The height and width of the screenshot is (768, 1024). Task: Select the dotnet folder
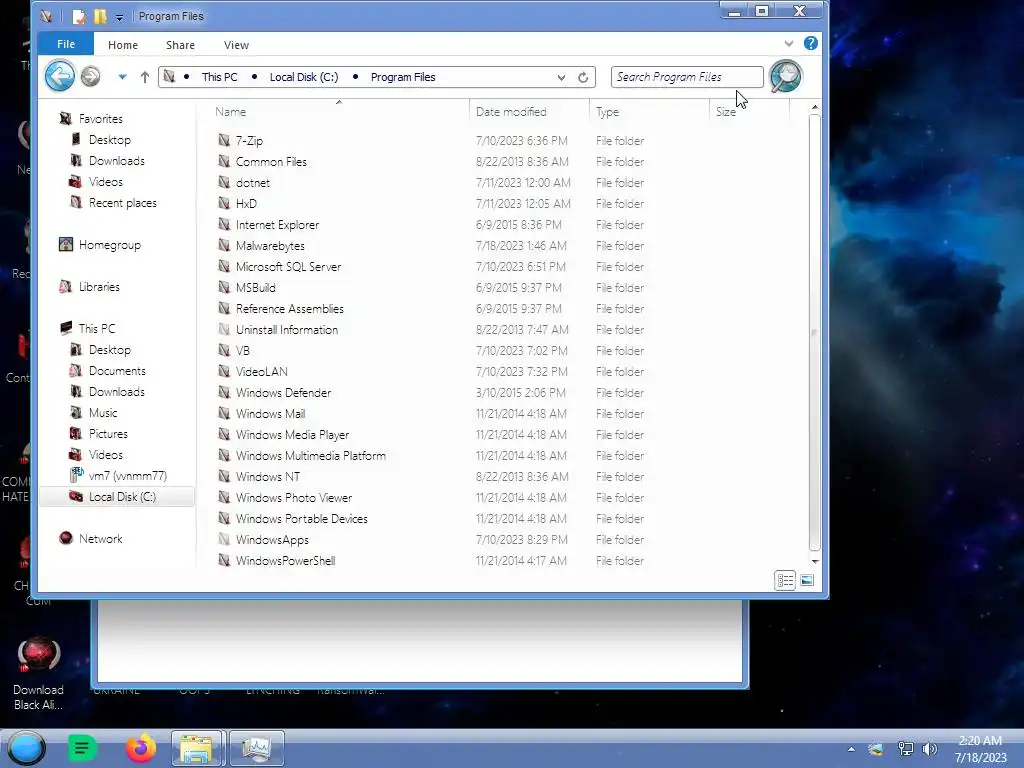[x=253, y=183]
